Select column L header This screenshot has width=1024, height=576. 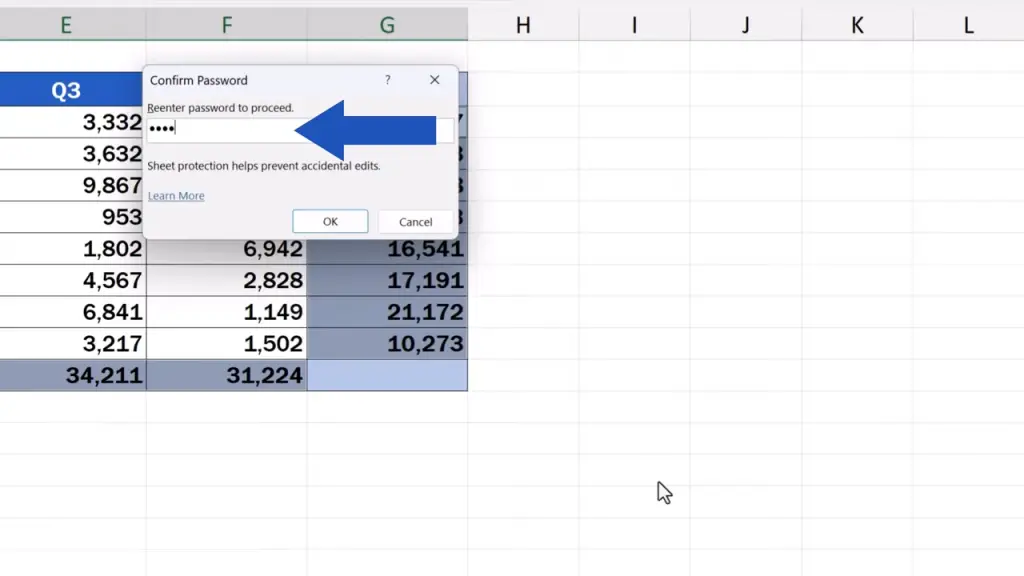(x=968, y=25)
